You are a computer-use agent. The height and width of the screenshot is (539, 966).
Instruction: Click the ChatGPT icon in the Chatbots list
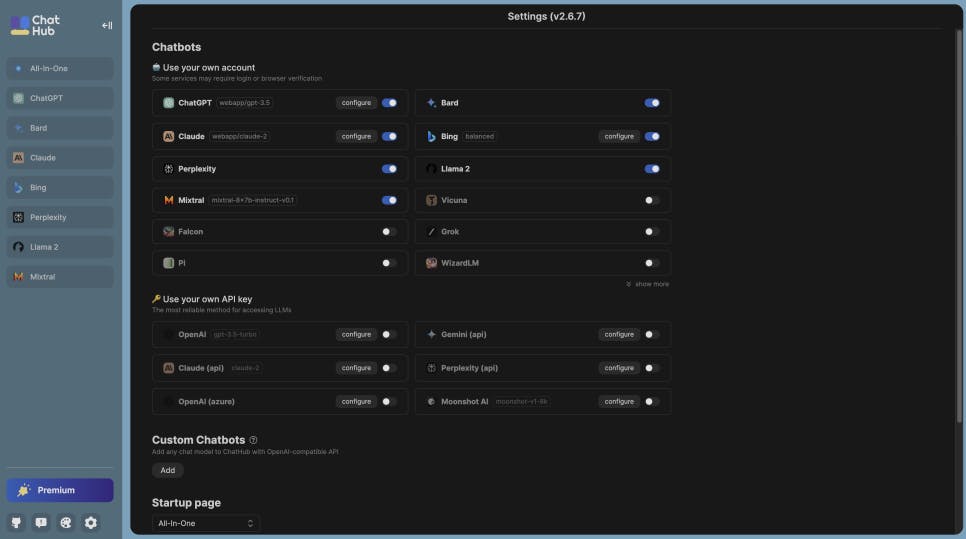click(168, 103)
